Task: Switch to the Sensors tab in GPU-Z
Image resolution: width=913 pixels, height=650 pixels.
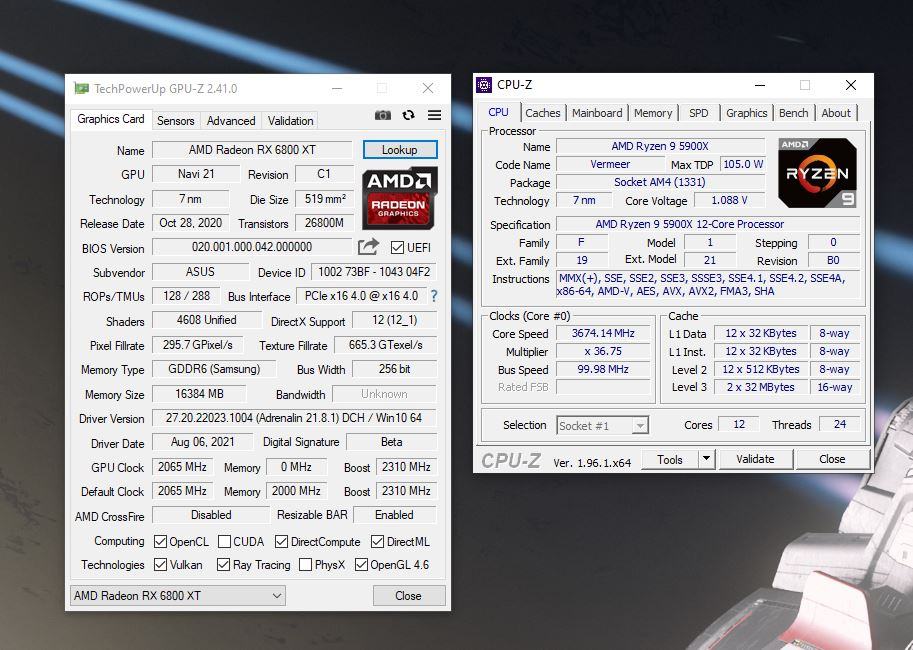Action: (x=175, y=121)
